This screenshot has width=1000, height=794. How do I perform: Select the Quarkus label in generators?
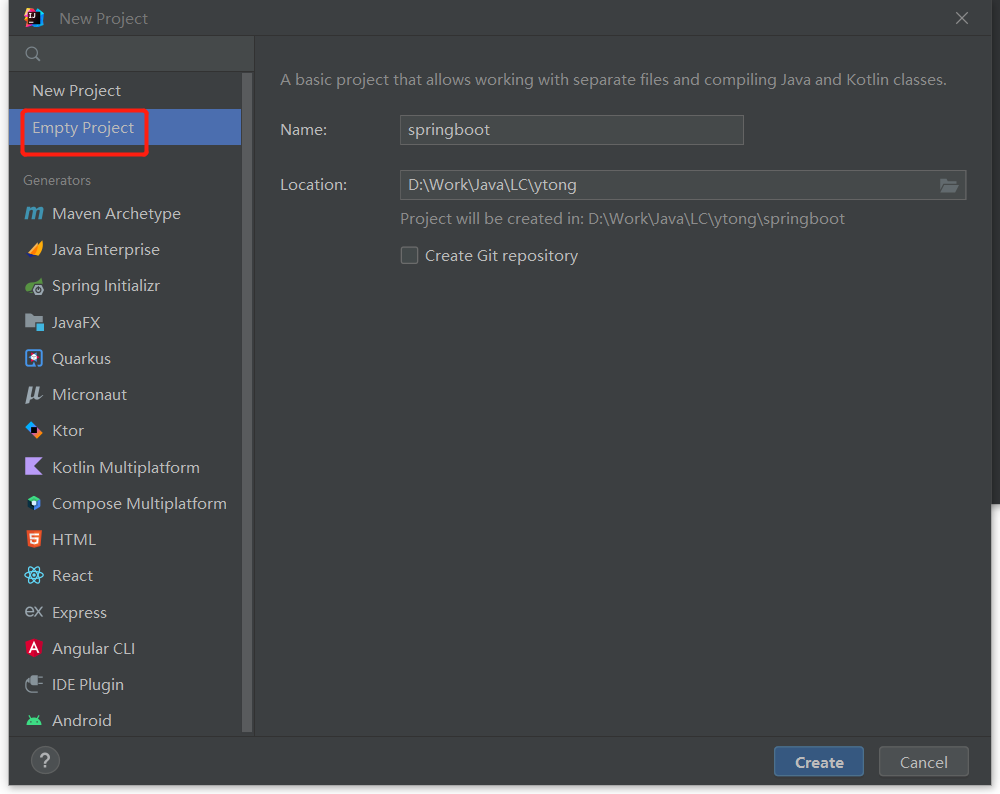point(81,358)
